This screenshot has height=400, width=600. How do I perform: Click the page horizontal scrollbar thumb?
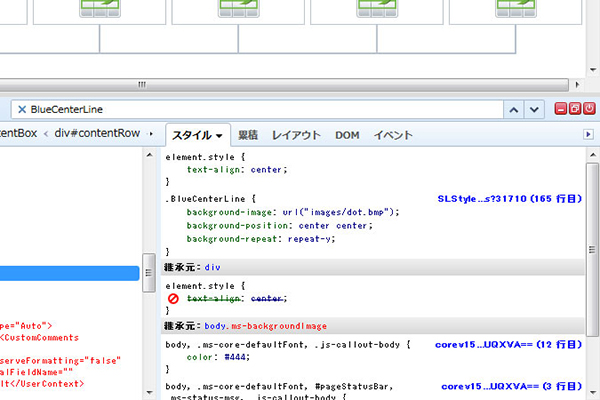click(x=284, y=84)
